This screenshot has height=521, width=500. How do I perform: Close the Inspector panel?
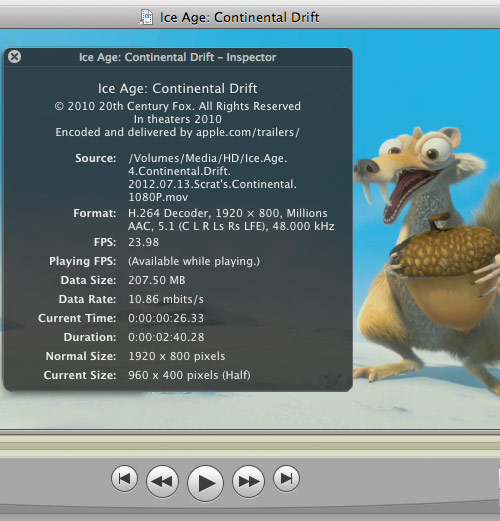tap(14, 57)
